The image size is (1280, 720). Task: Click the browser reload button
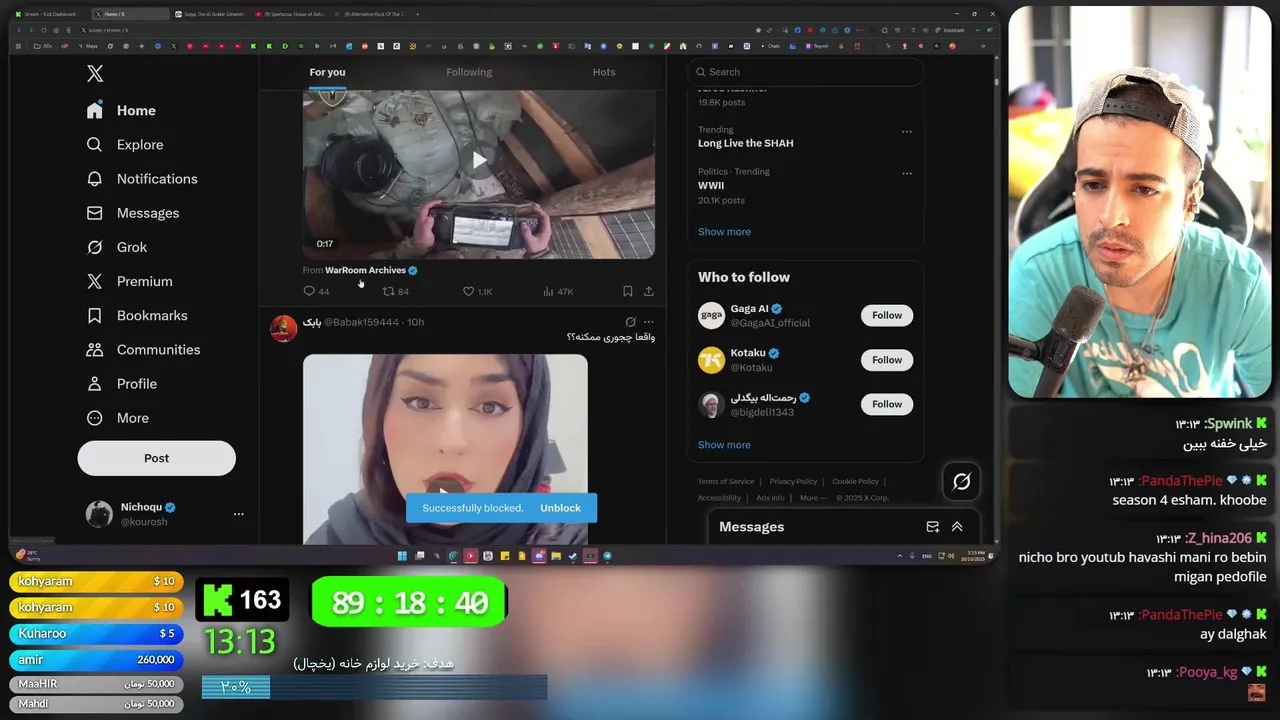point(45,30)
